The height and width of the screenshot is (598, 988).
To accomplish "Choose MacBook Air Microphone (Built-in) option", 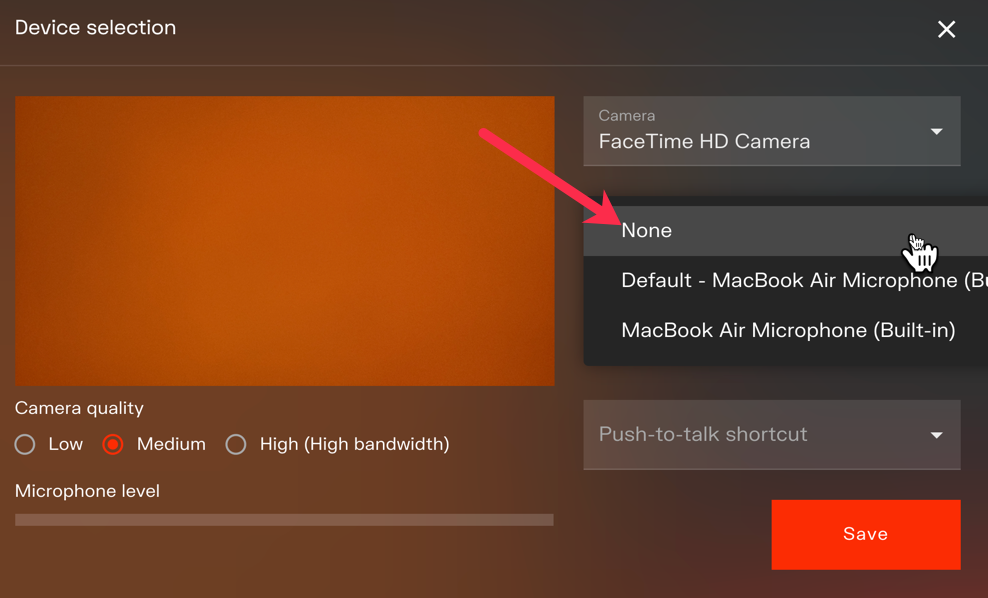I will [x=786, y=330].
